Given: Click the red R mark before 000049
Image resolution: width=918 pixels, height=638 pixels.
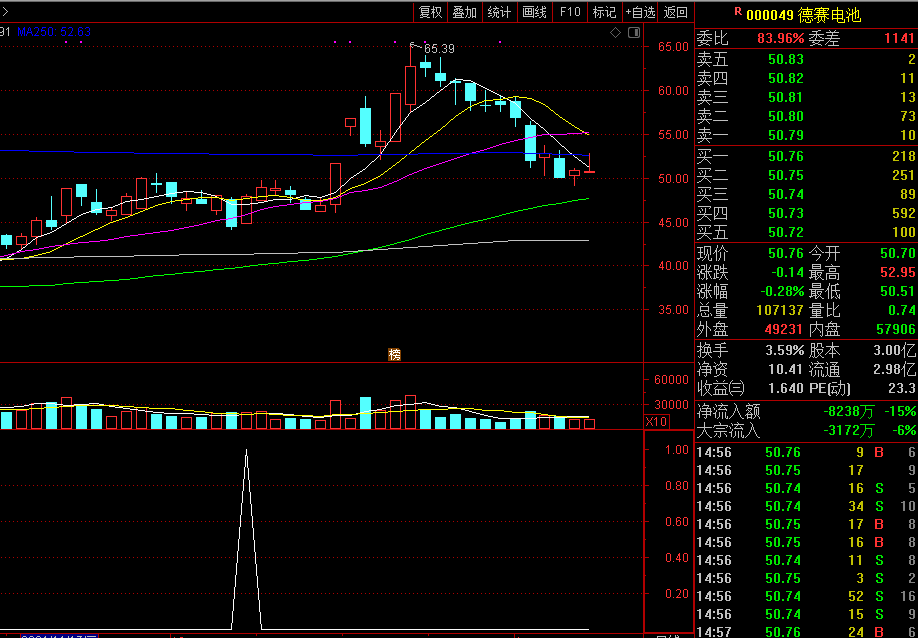Looking at the screenshot, I should tap(738, 11).
